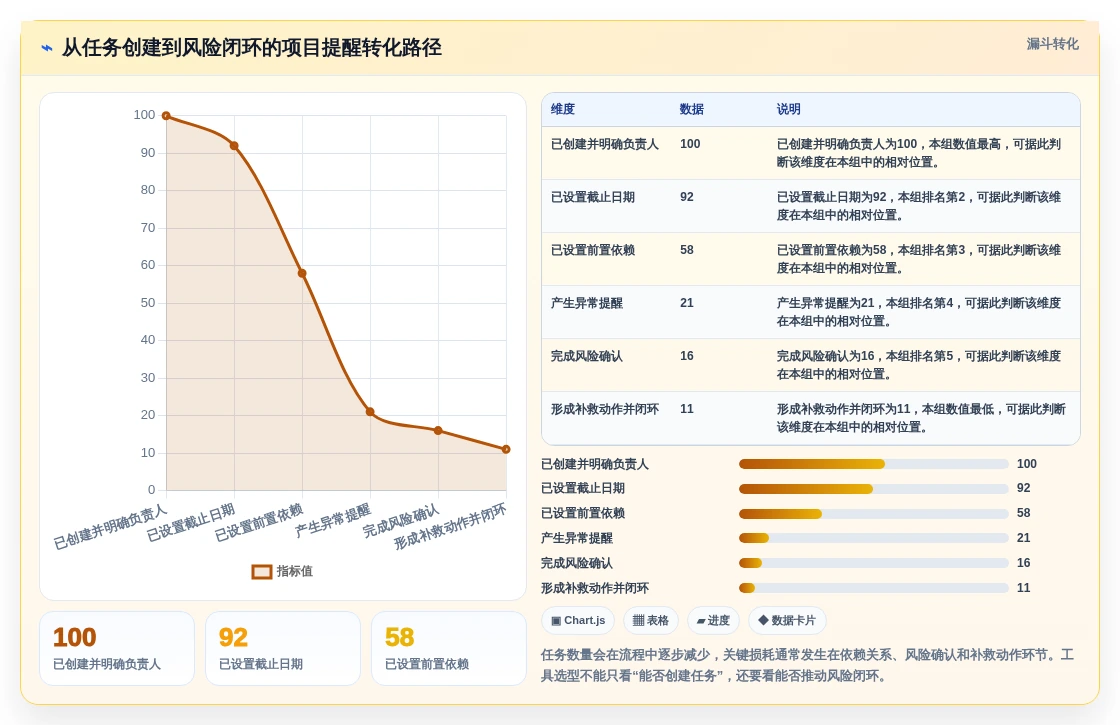Select the chart data point at 100
The height and width of the screenshot is (725, 1120).
pyautogui.click(x=166, y=116)
